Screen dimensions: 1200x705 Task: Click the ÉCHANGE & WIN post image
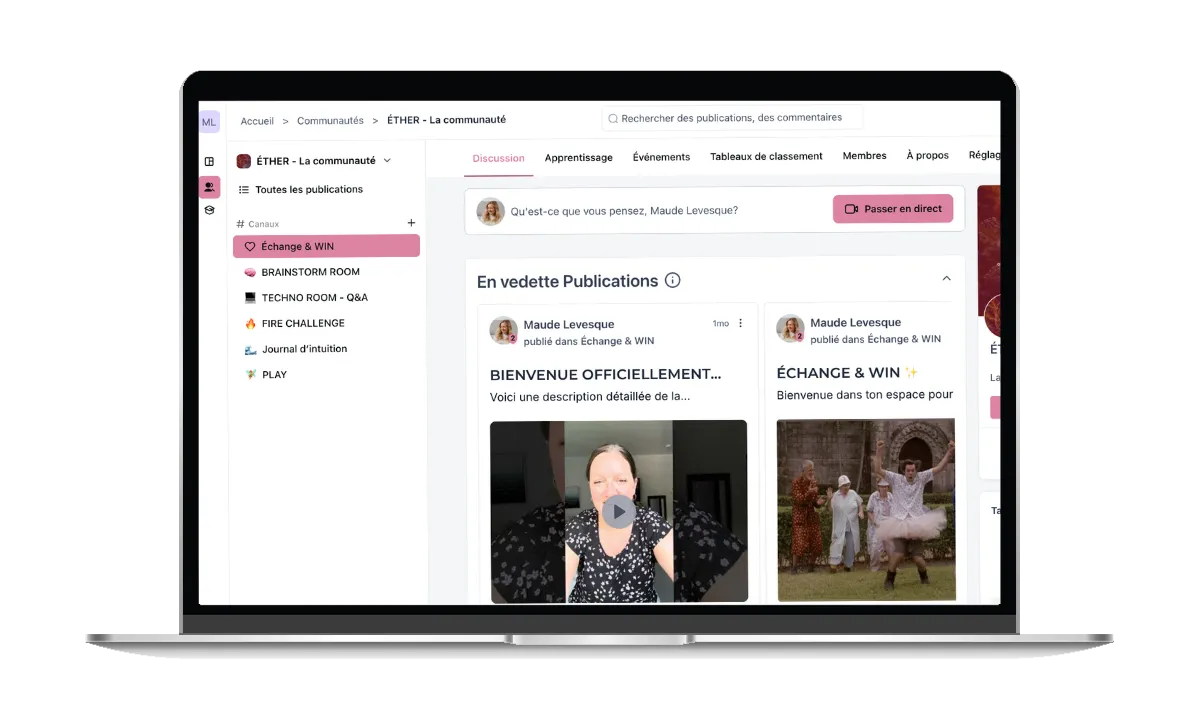point(866,510)
